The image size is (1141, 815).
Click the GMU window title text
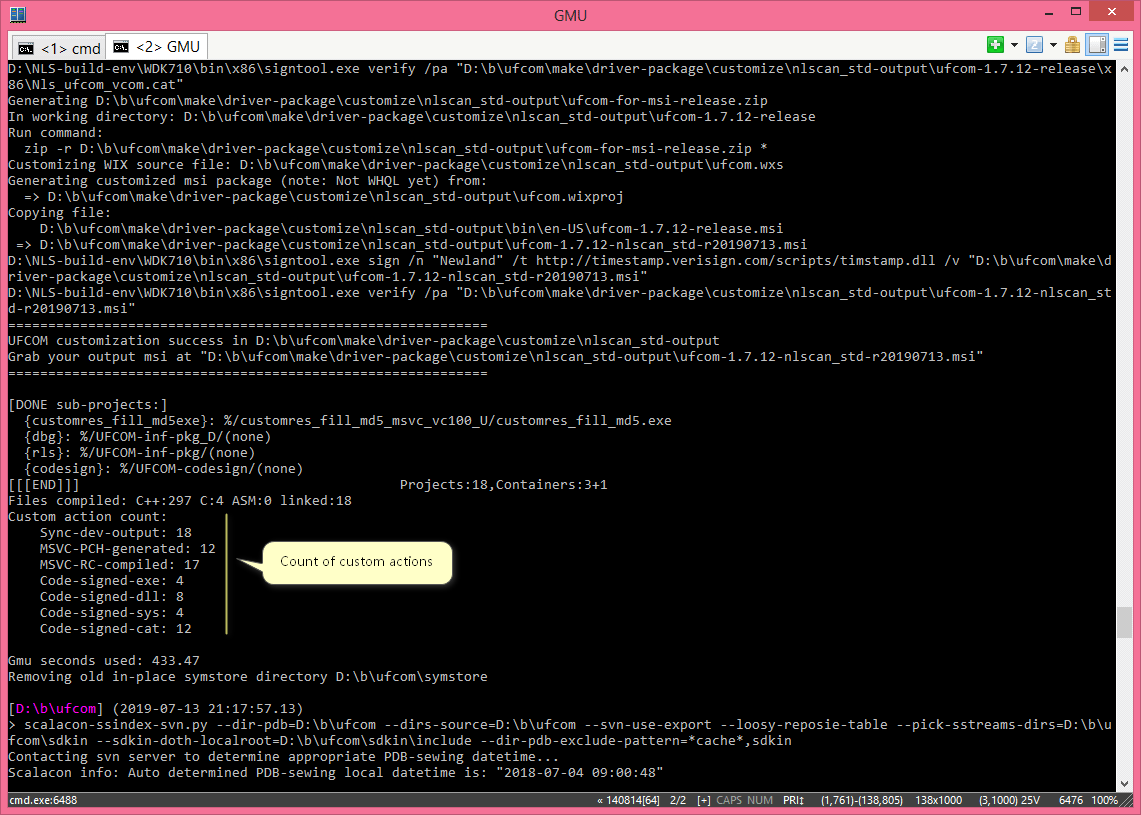click(x=570, y=15)
